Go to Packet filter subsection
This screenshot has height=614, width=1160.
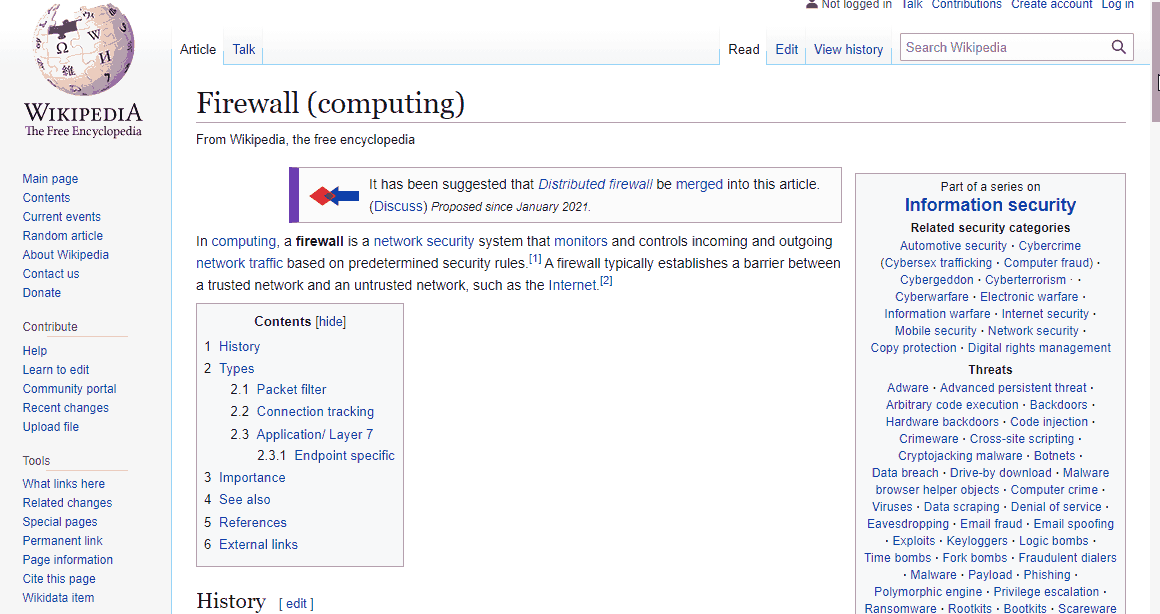coord(291,390)
